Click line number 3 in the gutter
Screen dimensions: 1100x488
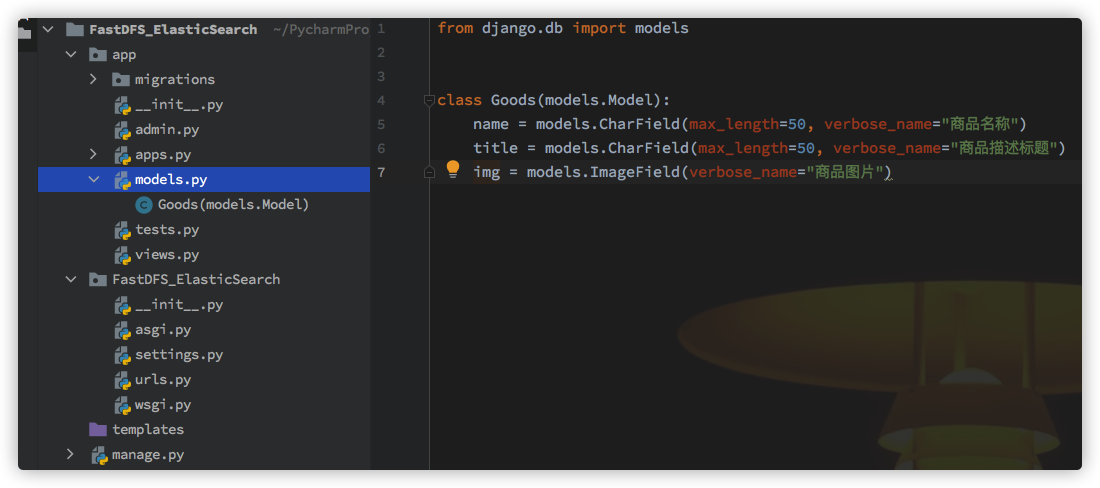tap(381, 76)
